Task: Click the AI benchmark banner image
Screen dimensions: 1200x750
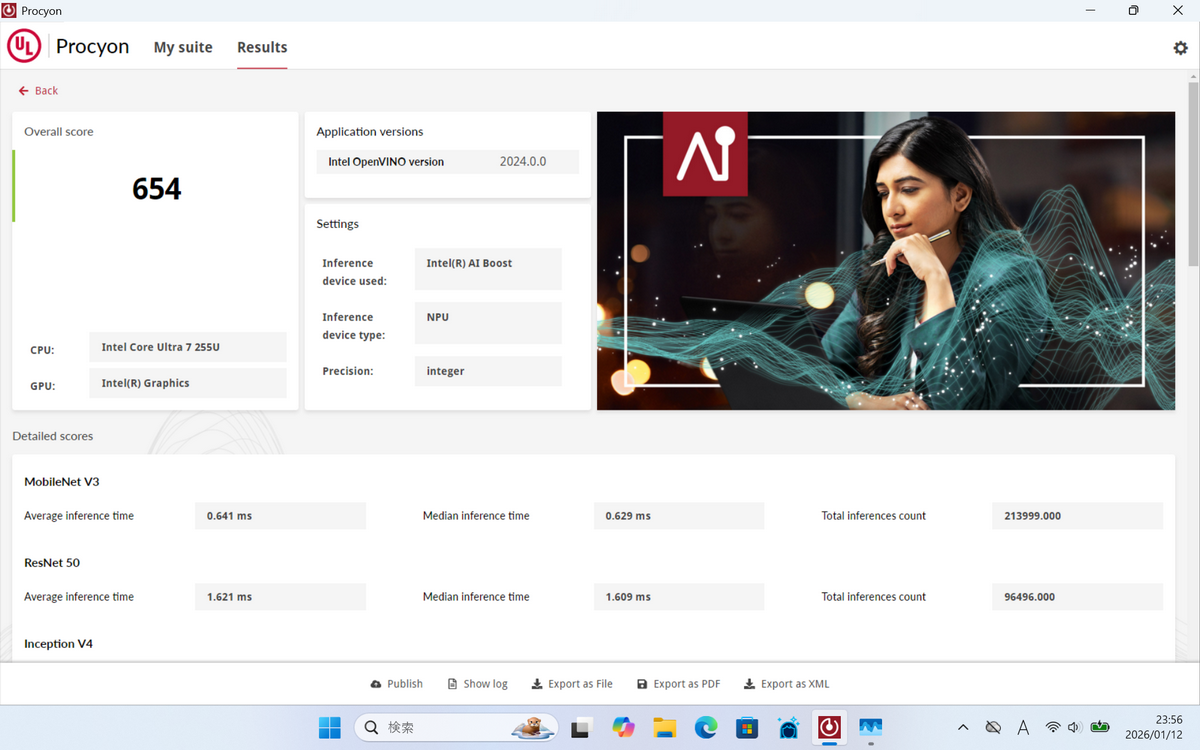Action: 885,260
